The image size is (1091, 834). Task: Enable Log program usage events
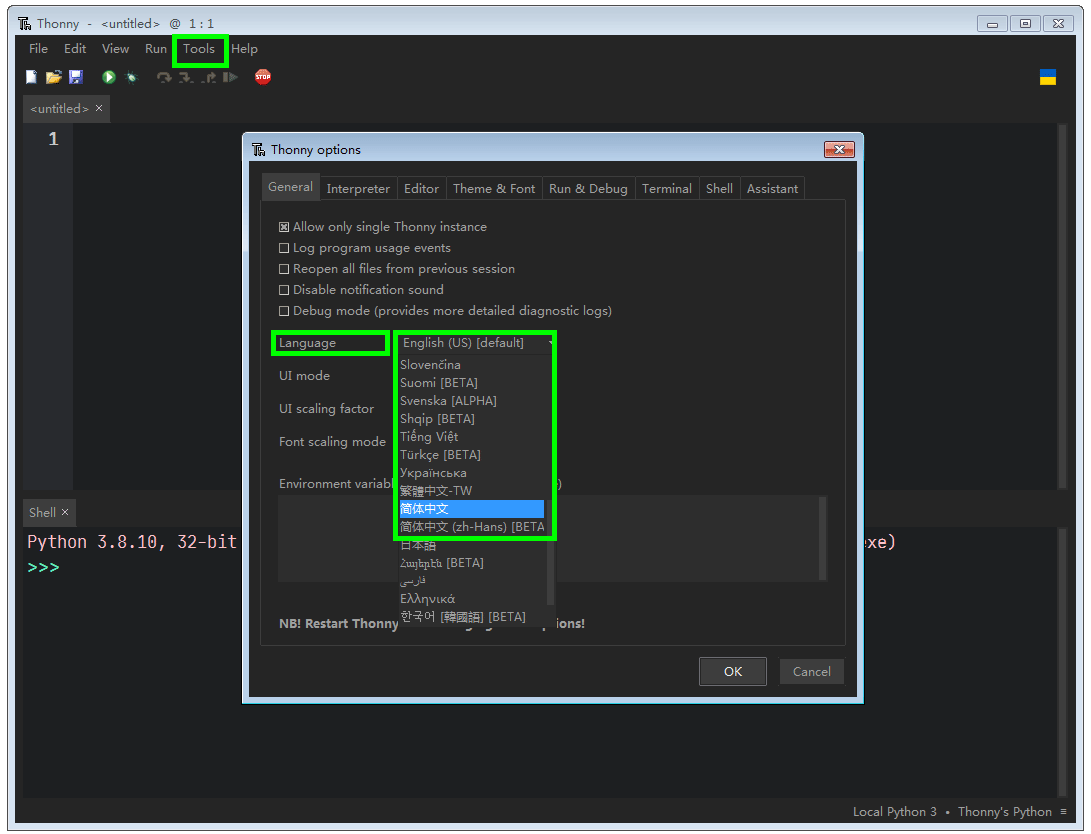[x=284, y=248]
